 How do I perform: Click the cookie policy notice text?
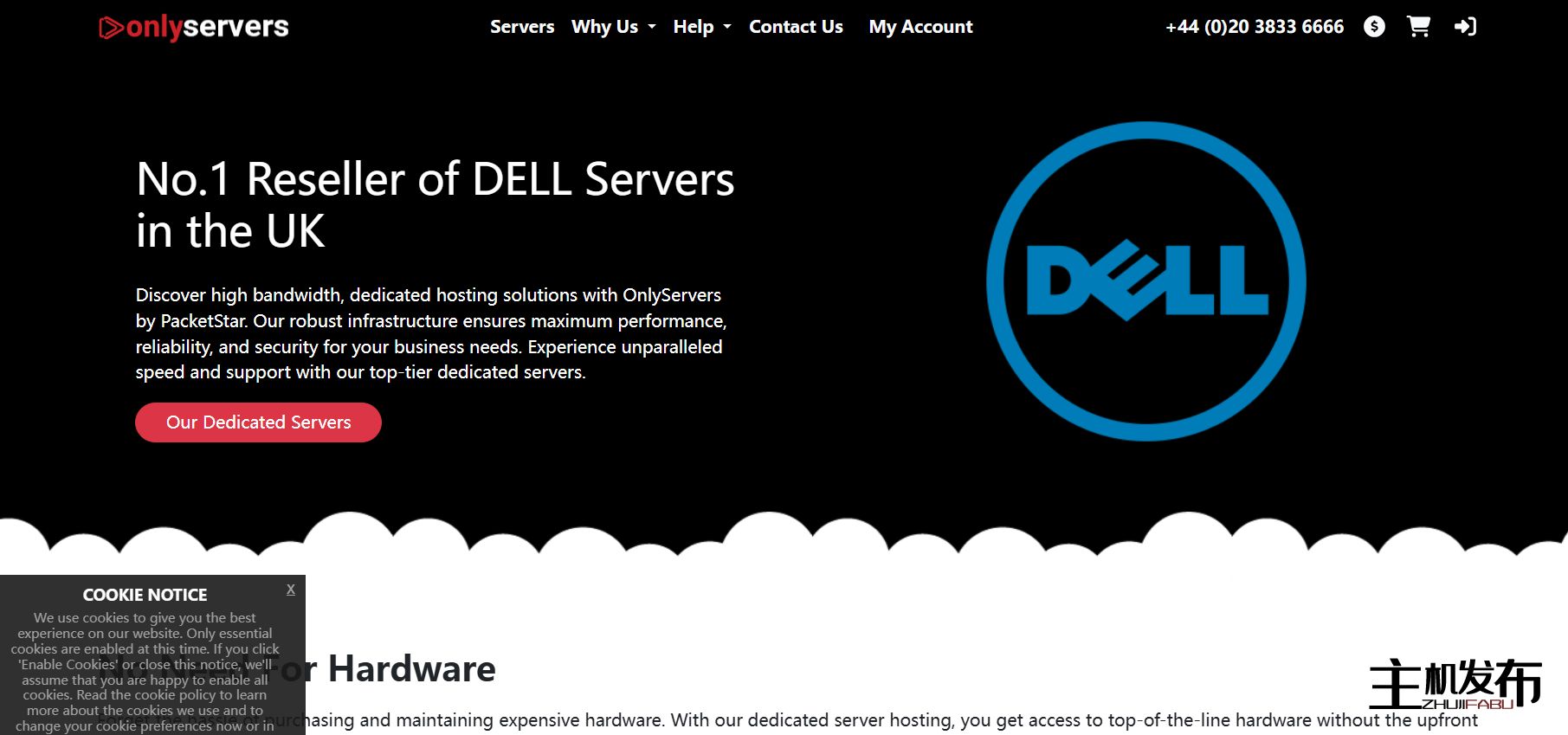pos(145,672)
